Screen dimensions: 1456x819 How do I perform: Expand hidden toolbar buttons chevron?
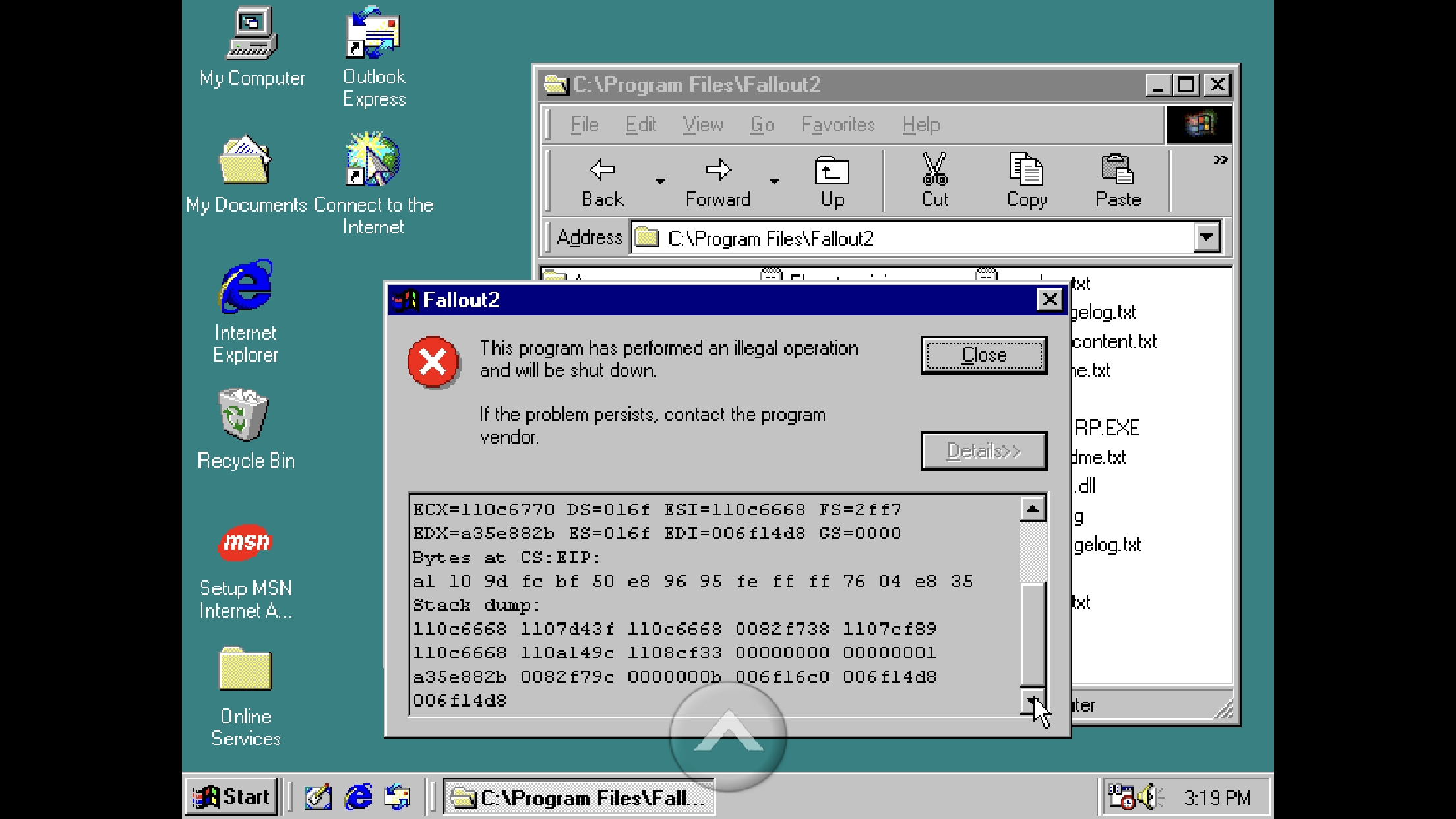click(x=1220, y=160)
